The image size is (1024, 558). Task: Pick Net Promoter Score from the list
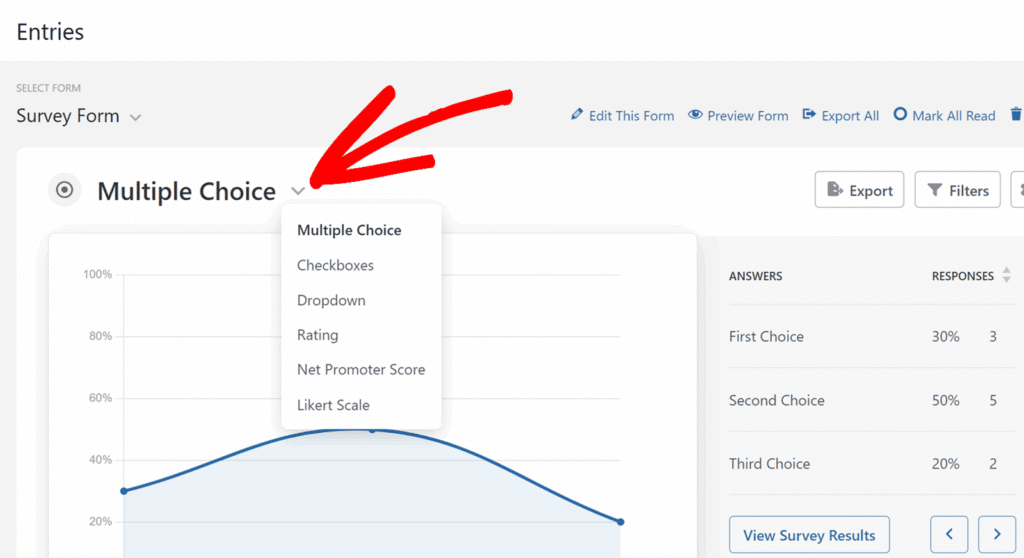point(361,370)
